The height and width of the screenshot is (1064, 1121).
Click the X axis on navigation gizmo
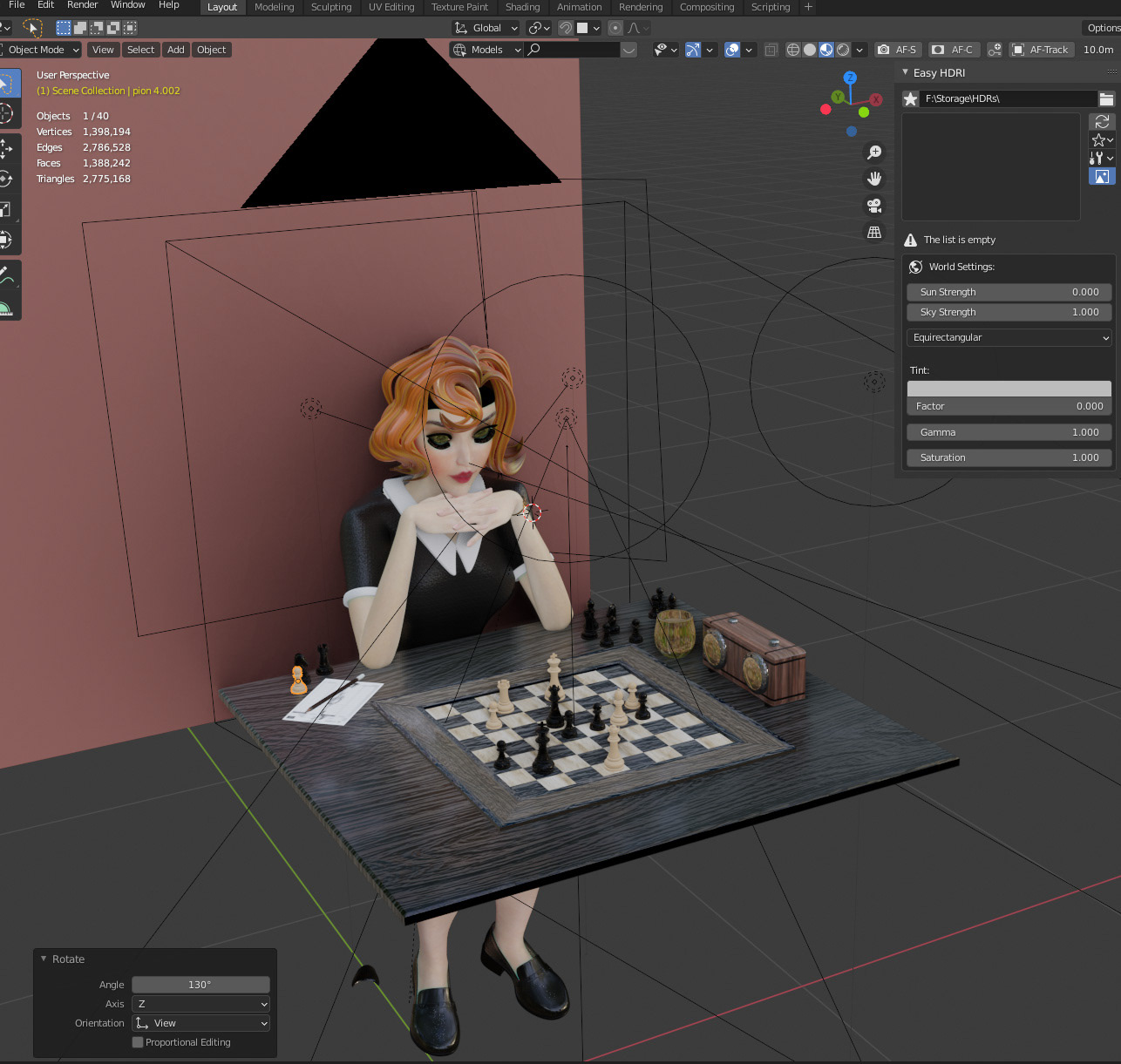tap(876, 99)
